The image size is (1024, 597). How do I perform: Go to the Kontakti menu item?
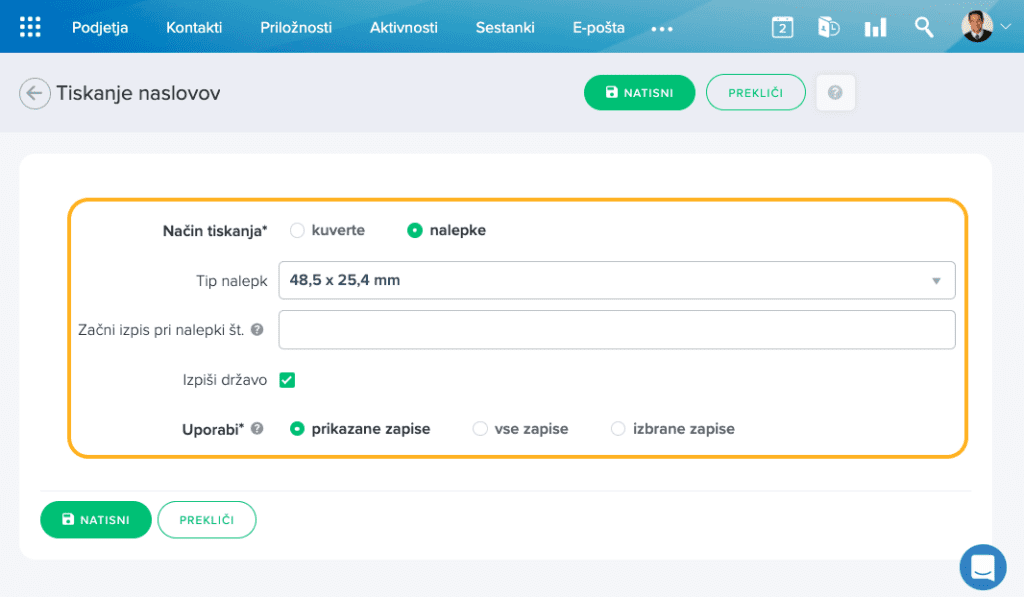tap(194, 28)
